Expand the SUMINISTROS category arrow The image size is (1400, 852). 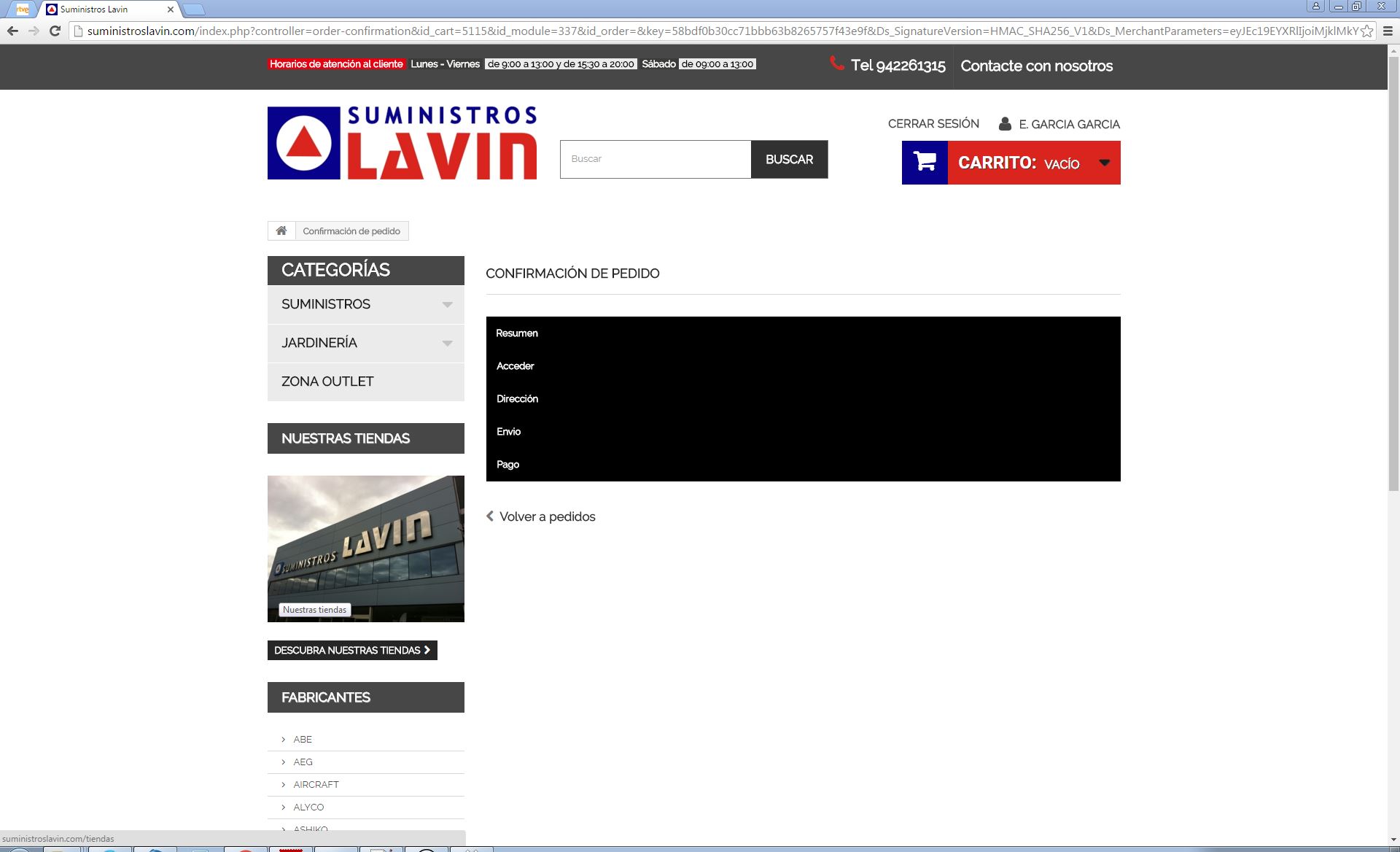click(x=447, y=304)
